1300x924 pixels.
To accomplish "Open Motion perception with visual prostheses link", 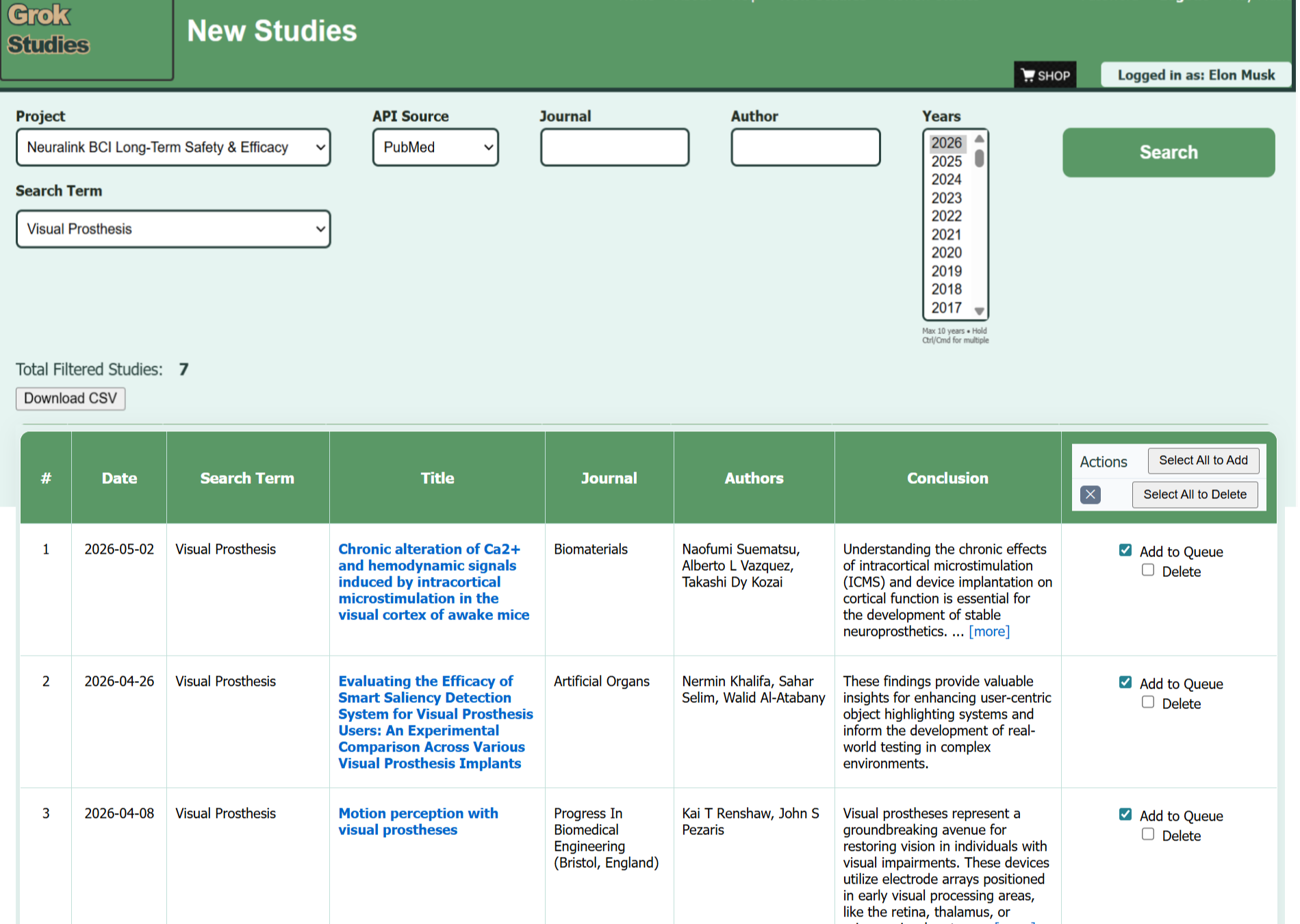I will [418, 821].
